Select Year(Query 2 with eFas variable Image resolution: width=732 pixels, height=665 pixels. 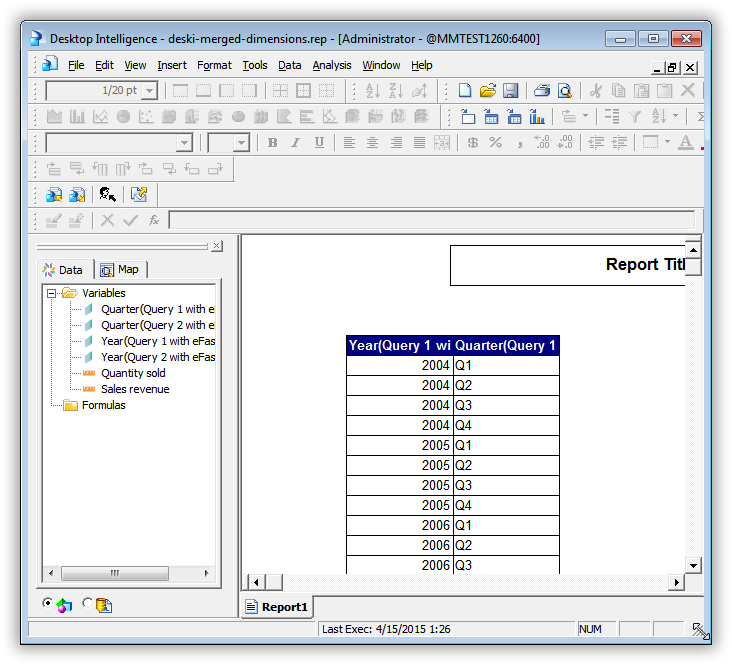click(x=158, y=357)
